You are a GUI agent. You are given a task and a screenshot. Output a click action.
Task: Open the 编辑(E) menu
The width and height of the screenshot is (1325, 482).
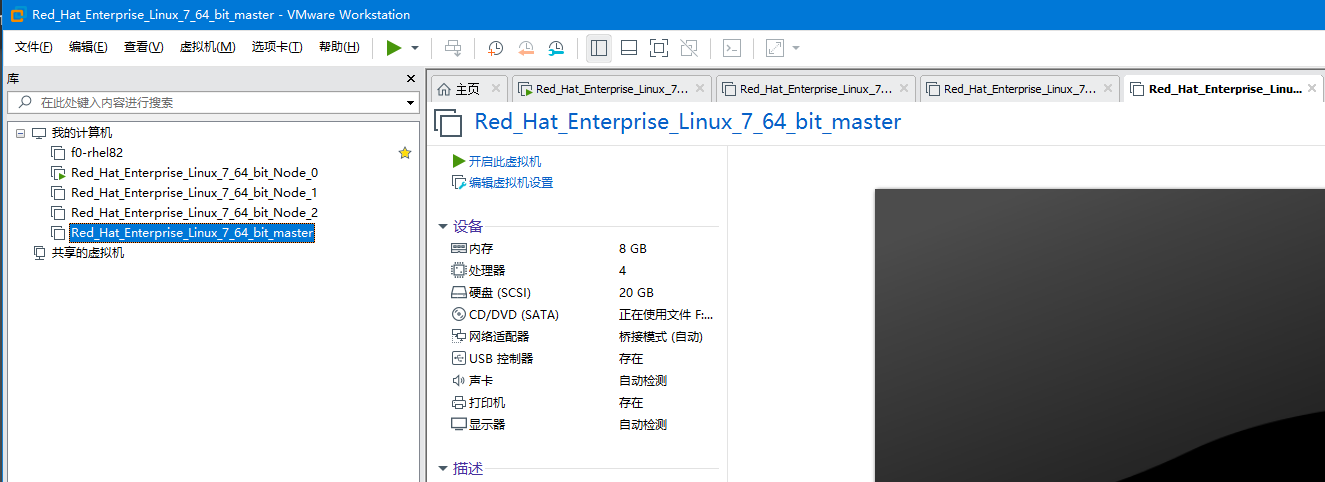[x=88, y=47]
